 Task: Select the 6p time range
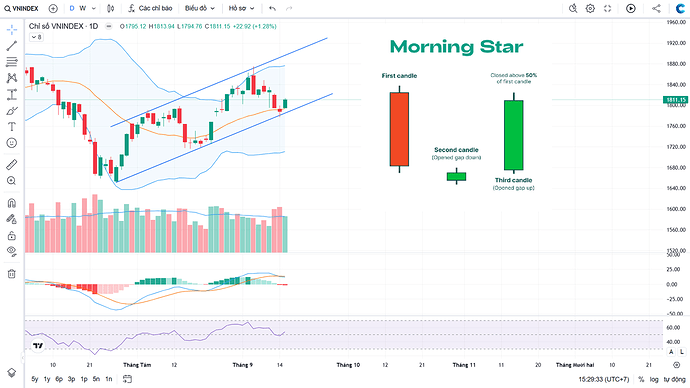click(59, 379)
